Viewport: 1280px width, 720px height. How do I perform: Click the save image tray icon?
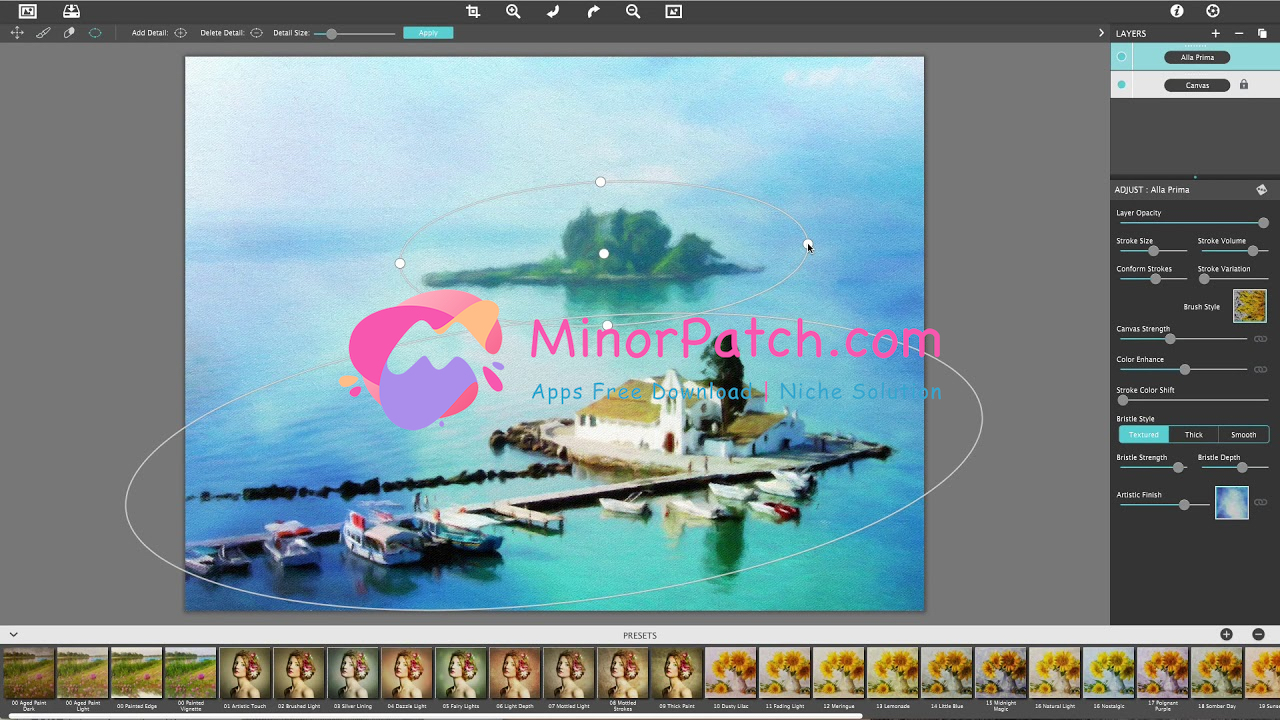(x=71, y=11)
